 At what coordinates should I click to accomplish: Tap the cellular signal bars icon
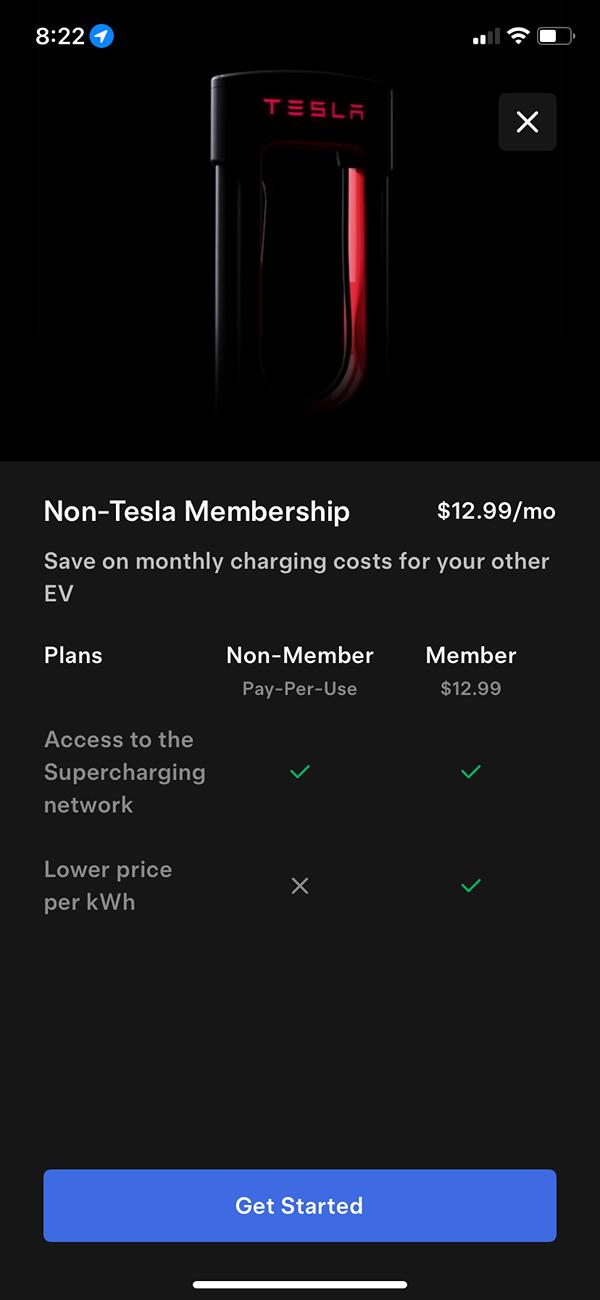point(485,37)
